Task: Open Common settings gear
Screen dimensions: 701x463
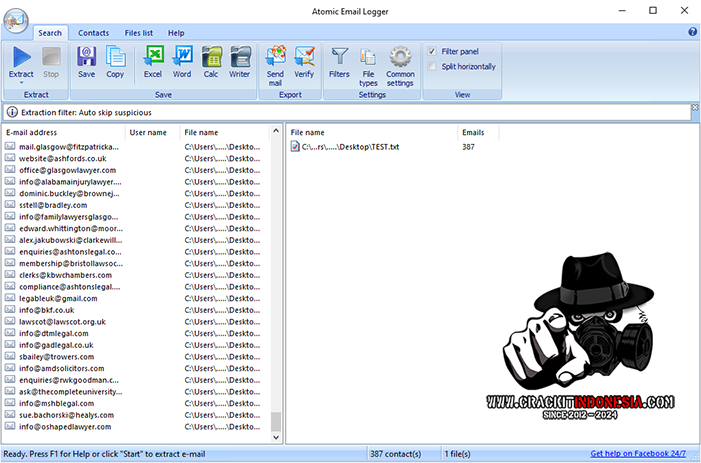Action: click(x=400, y=57)
